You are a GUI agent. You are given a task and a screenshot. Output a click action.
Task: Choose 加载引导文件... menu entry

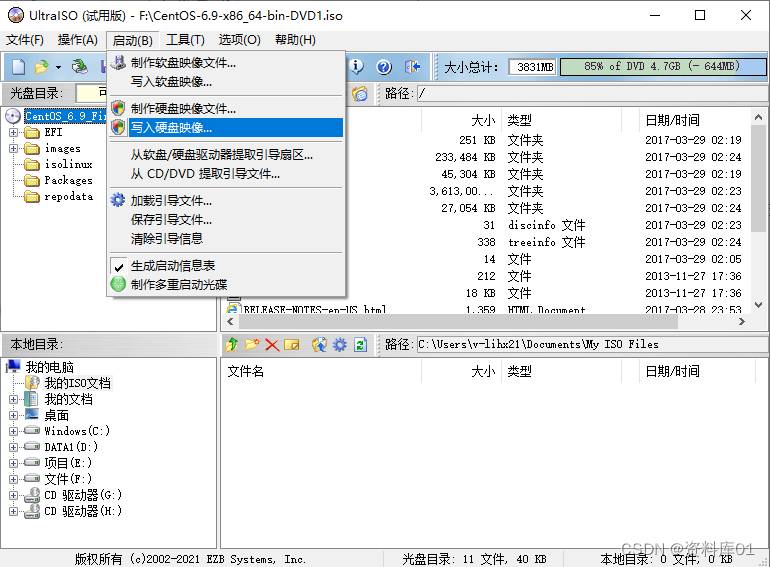pos(226,200)
